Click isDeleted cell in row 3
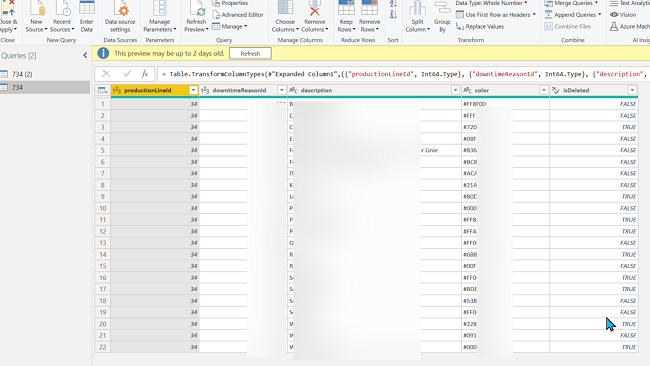The image size is (650, 366). click(594, 127)
